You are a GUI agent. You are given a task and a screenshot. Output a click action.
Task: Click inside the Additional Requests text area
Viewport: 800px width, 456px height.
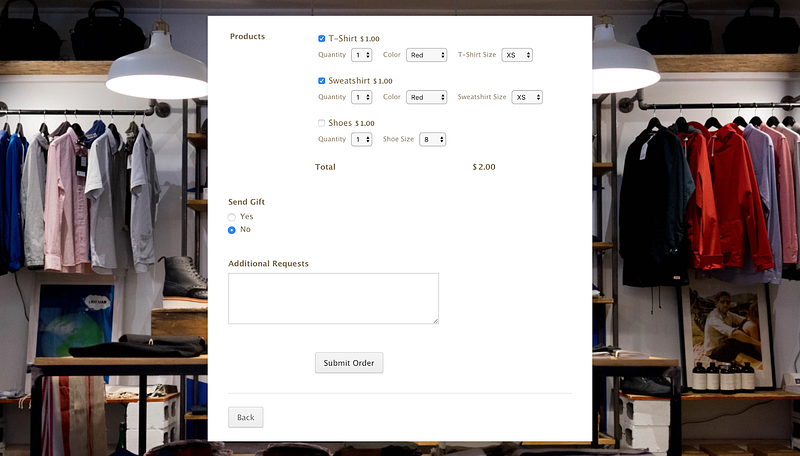pos(333,298)
